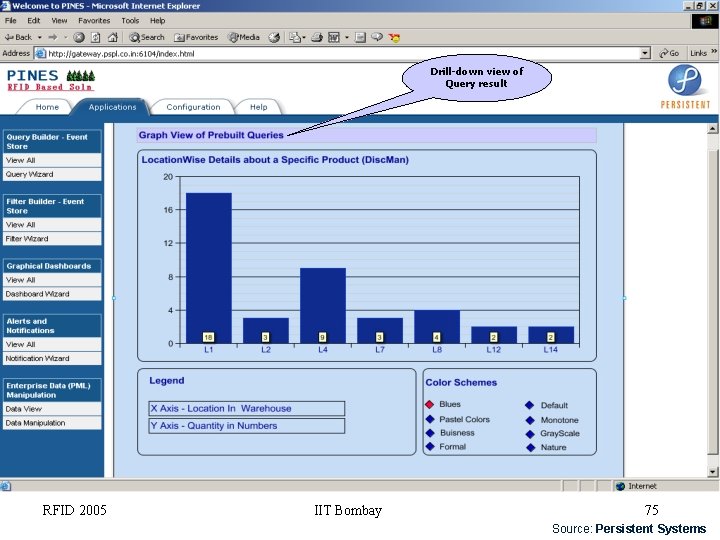Click View All under Alerts and Notifications

[x=52, y=344]
